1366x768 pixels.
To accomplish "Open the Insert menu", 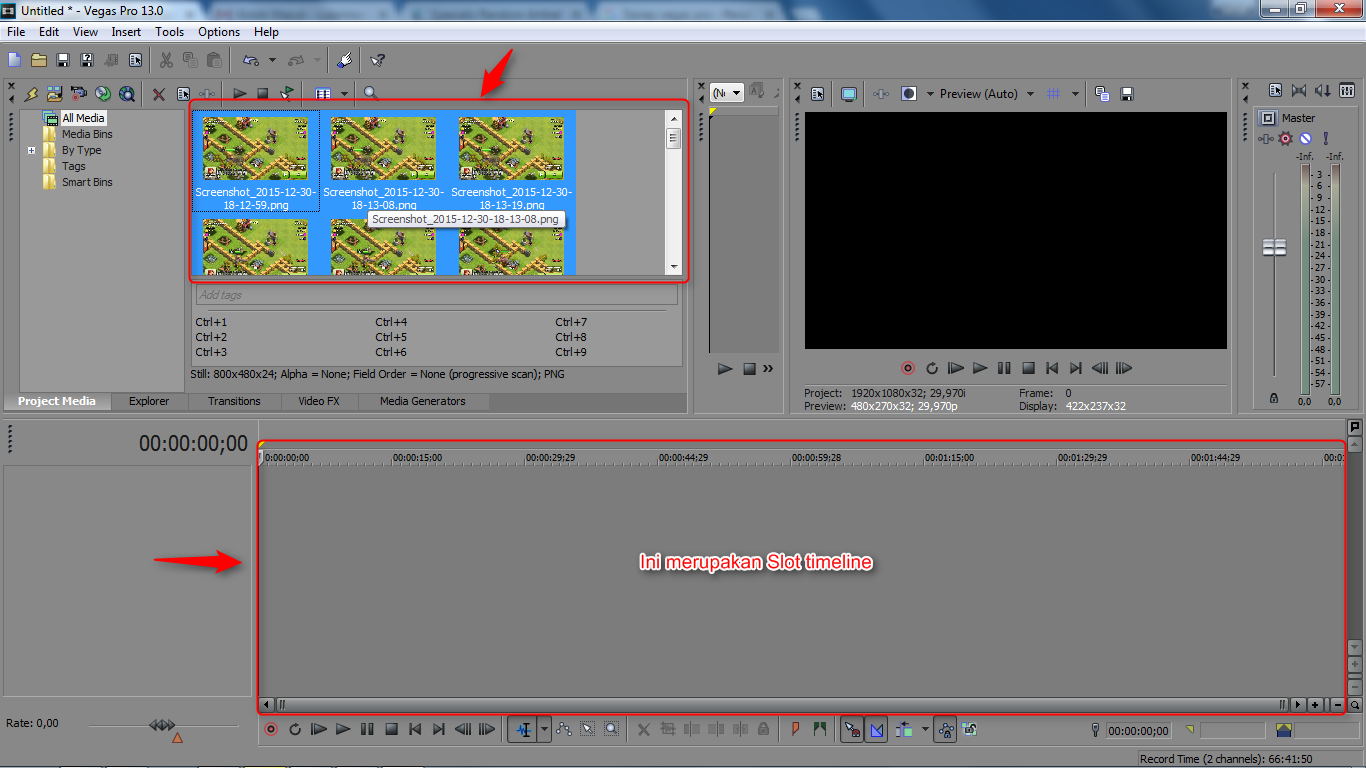I will (x=126, y=32).
